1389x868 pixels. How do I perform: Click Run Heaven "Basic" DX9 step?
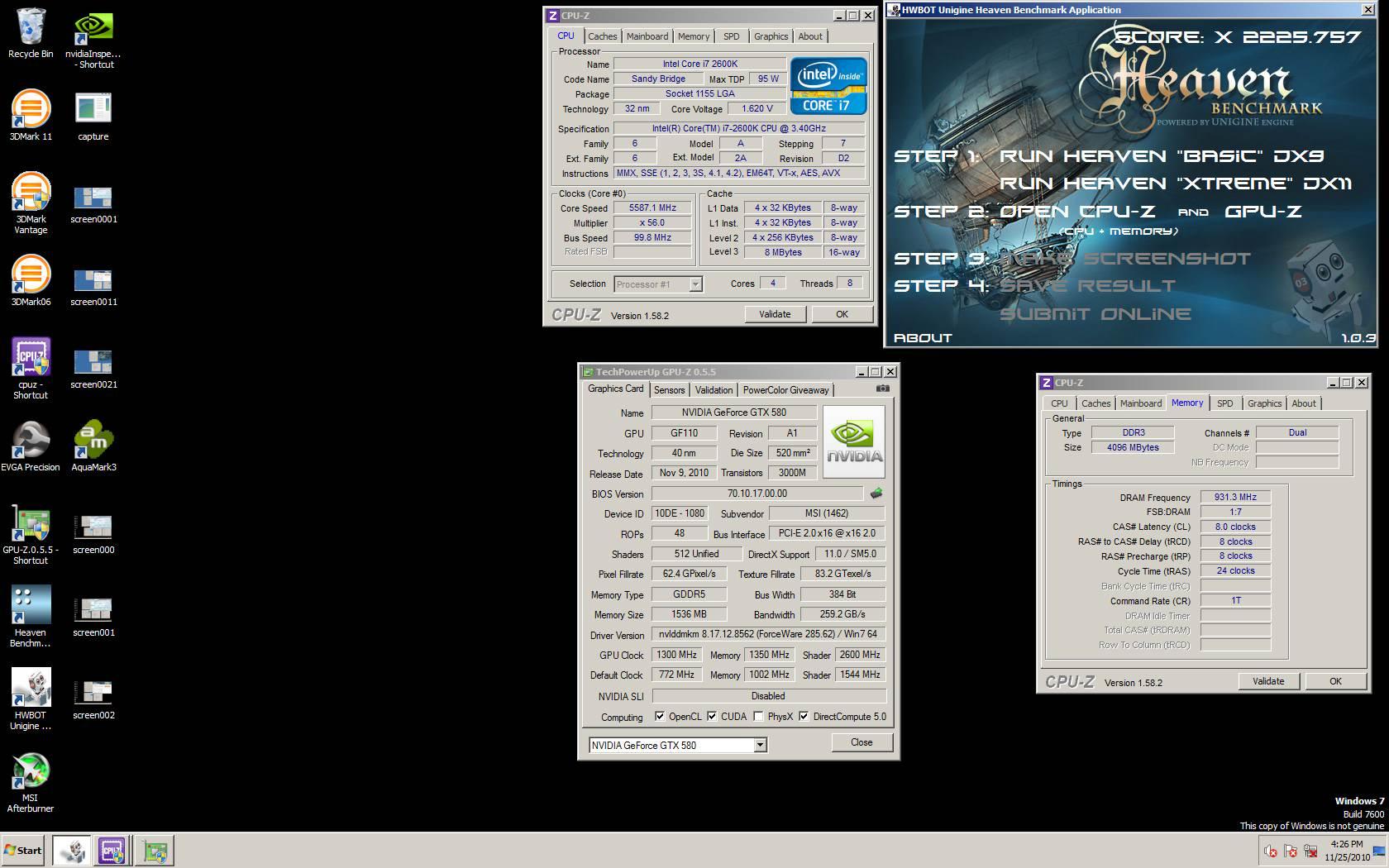click(1162, 155)
